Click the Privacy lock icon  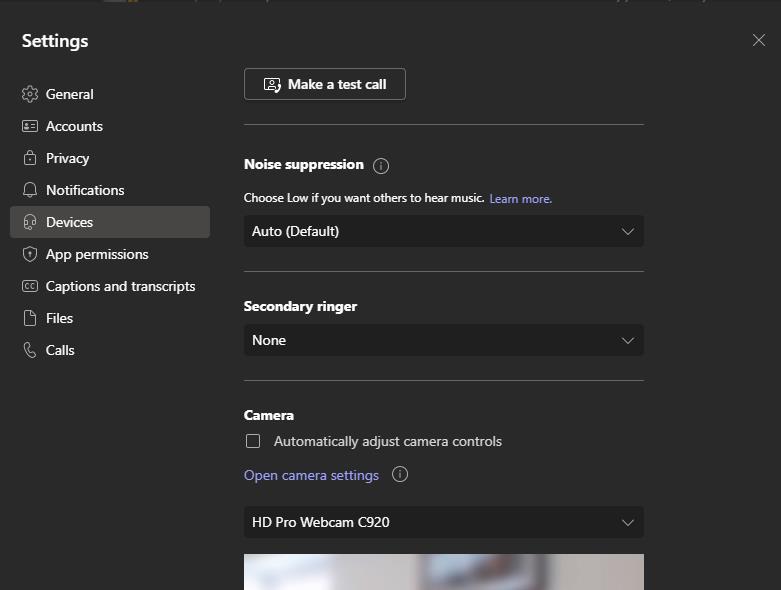30,158
